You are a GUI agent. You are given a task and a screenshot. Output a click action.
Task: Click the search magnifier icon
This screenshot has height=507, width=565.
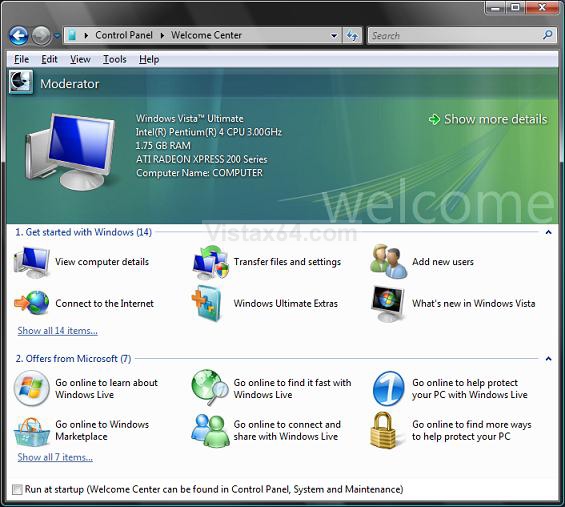coord(548,35)
